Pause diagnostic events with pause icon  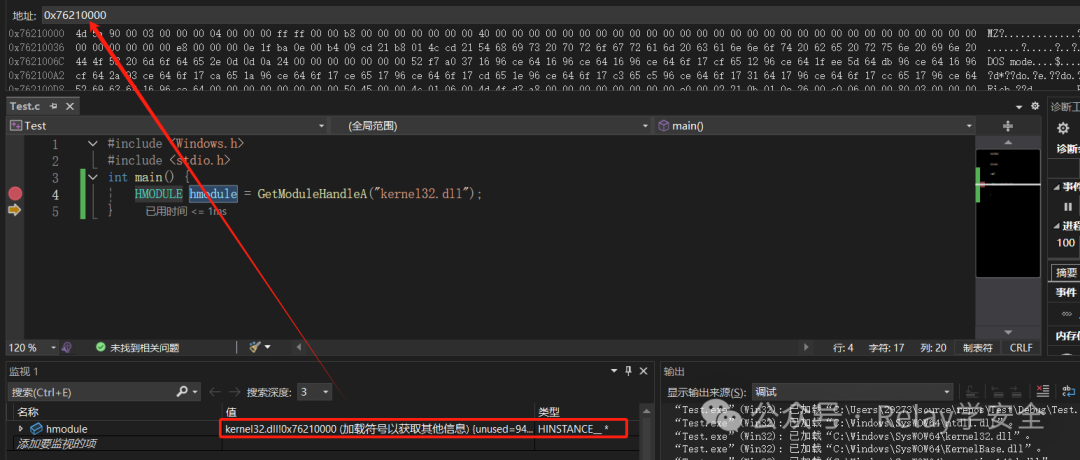(1068, 207)
